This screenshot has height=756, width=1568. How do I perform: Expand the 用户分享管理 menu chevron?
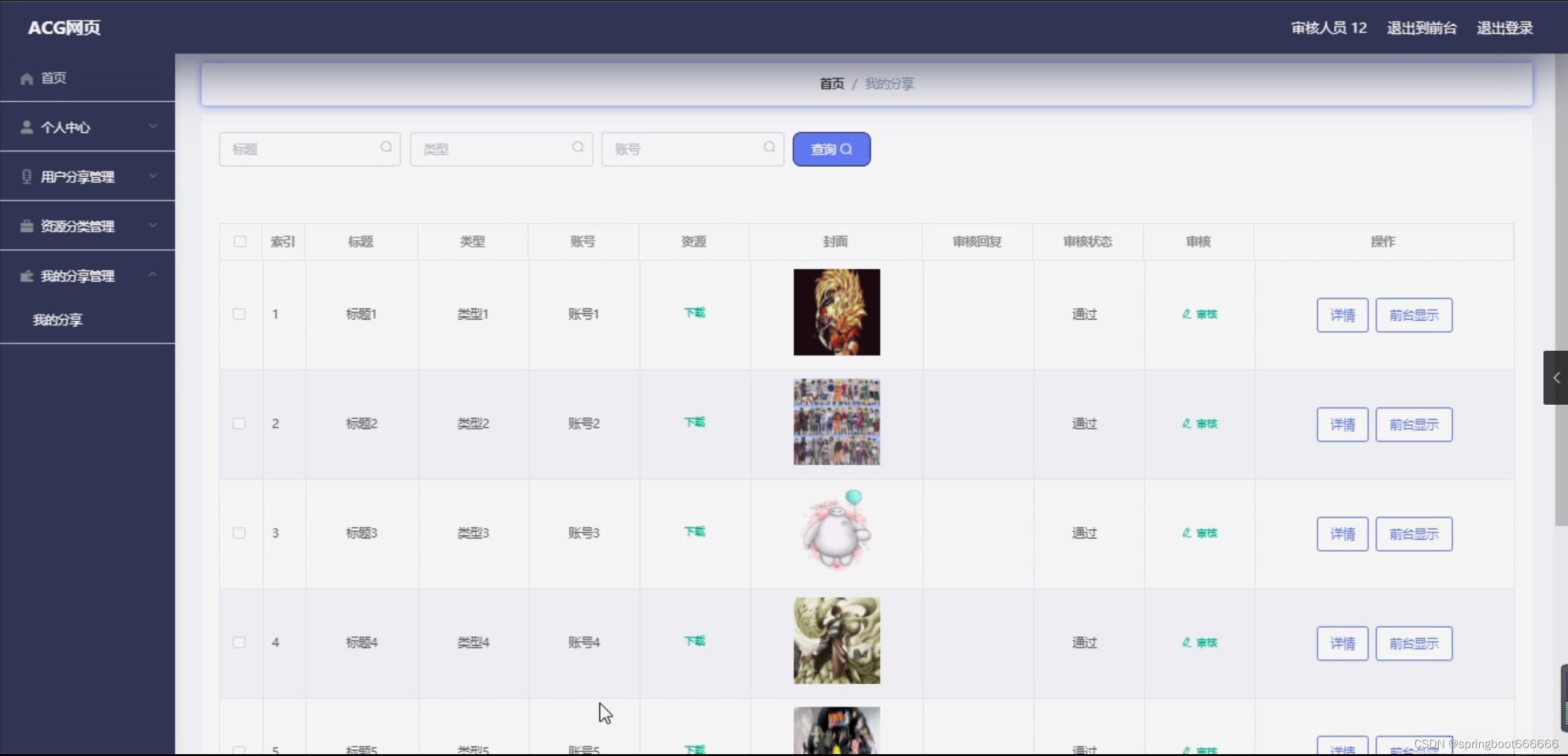pos(153,176)
